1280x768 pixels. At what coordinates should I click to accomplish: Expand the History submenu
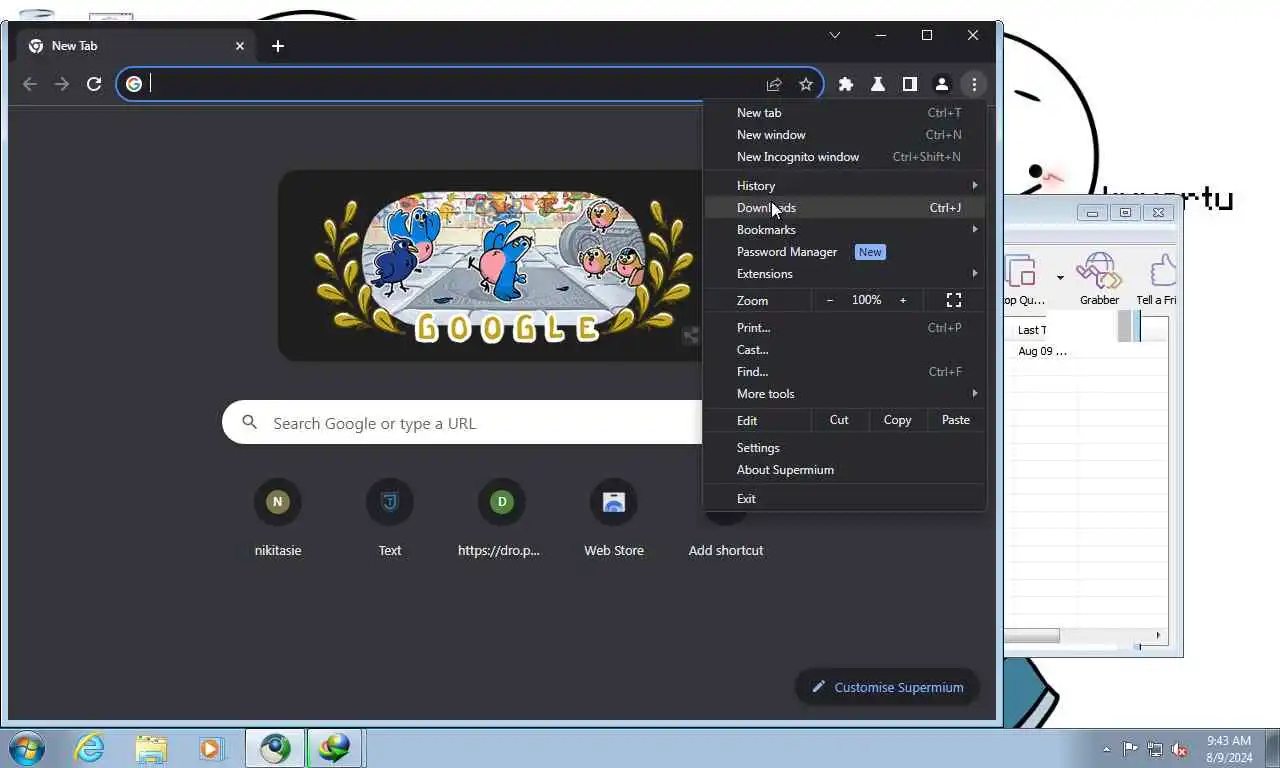(845, 186)
